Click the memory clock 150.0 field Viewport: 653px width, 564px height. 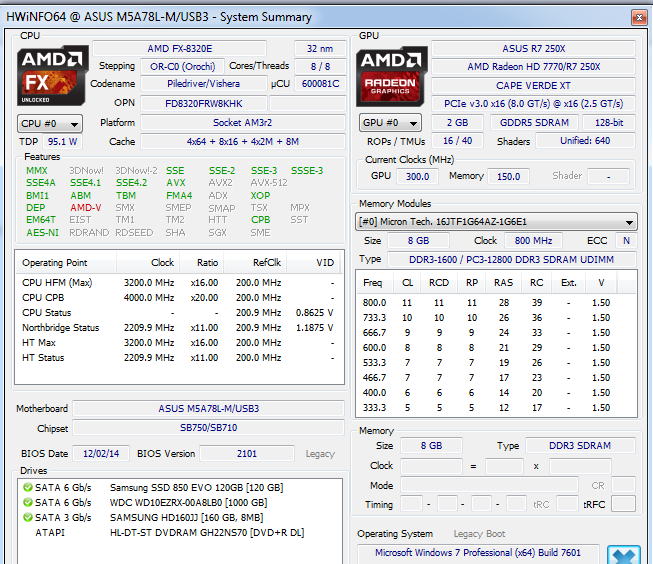coord(508,177)
